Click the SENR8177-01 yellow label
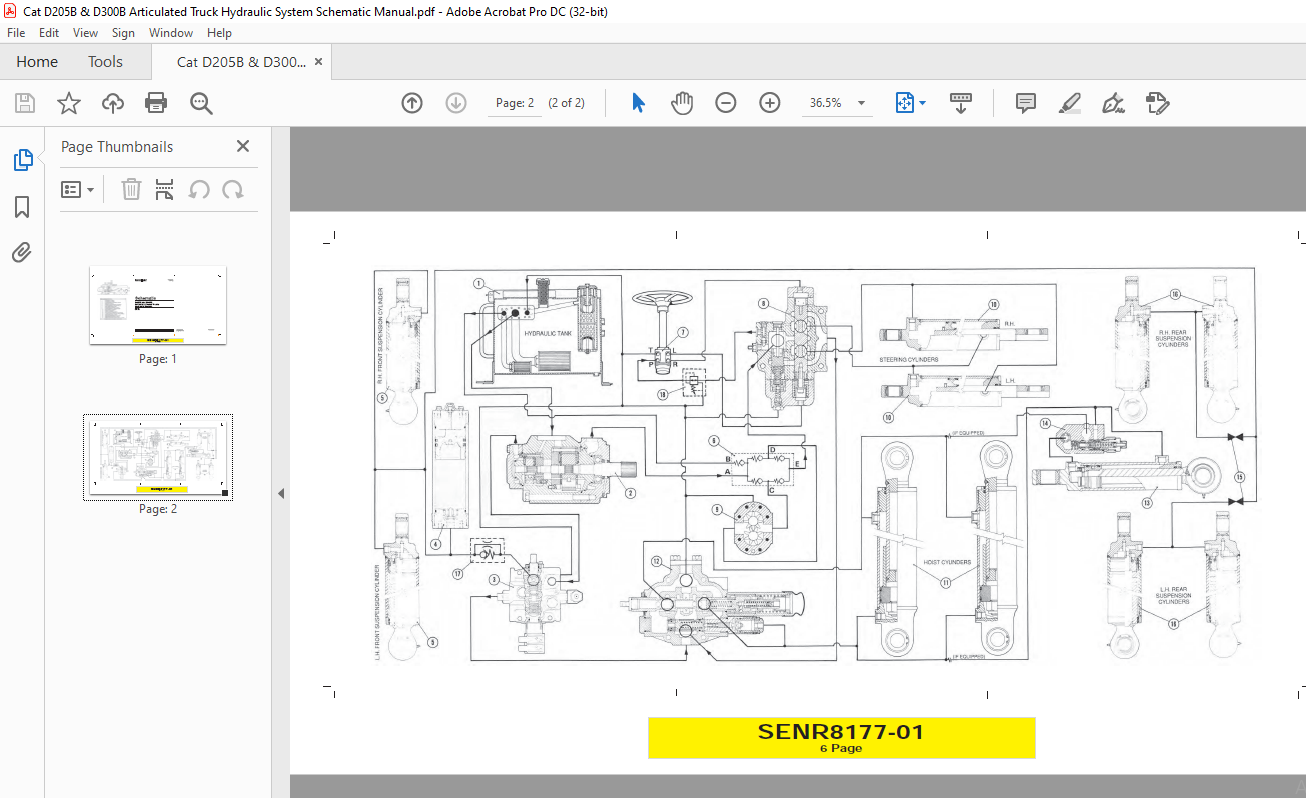This screenshot has width=1306, height=798. coord(841,738)
